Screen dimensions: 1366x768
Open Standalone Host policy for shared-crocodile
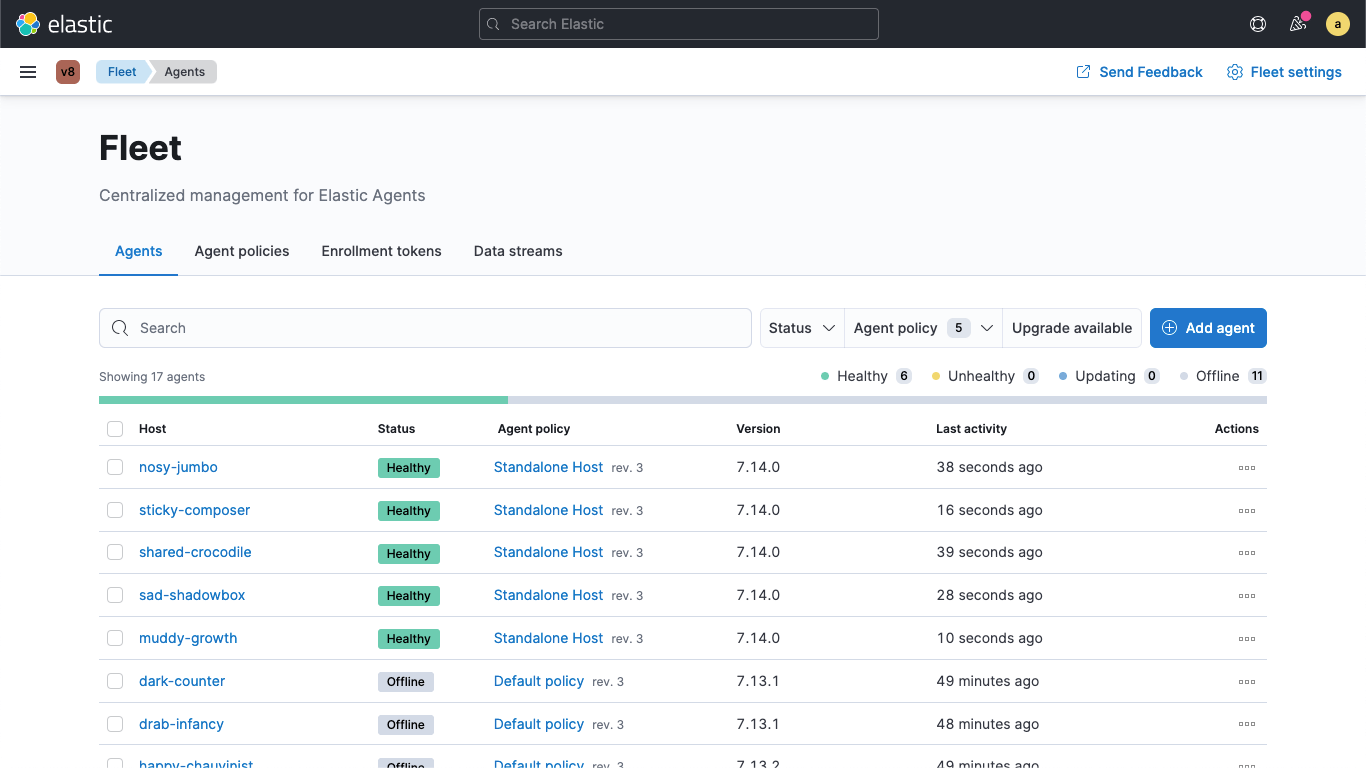[x=548, y=552]
